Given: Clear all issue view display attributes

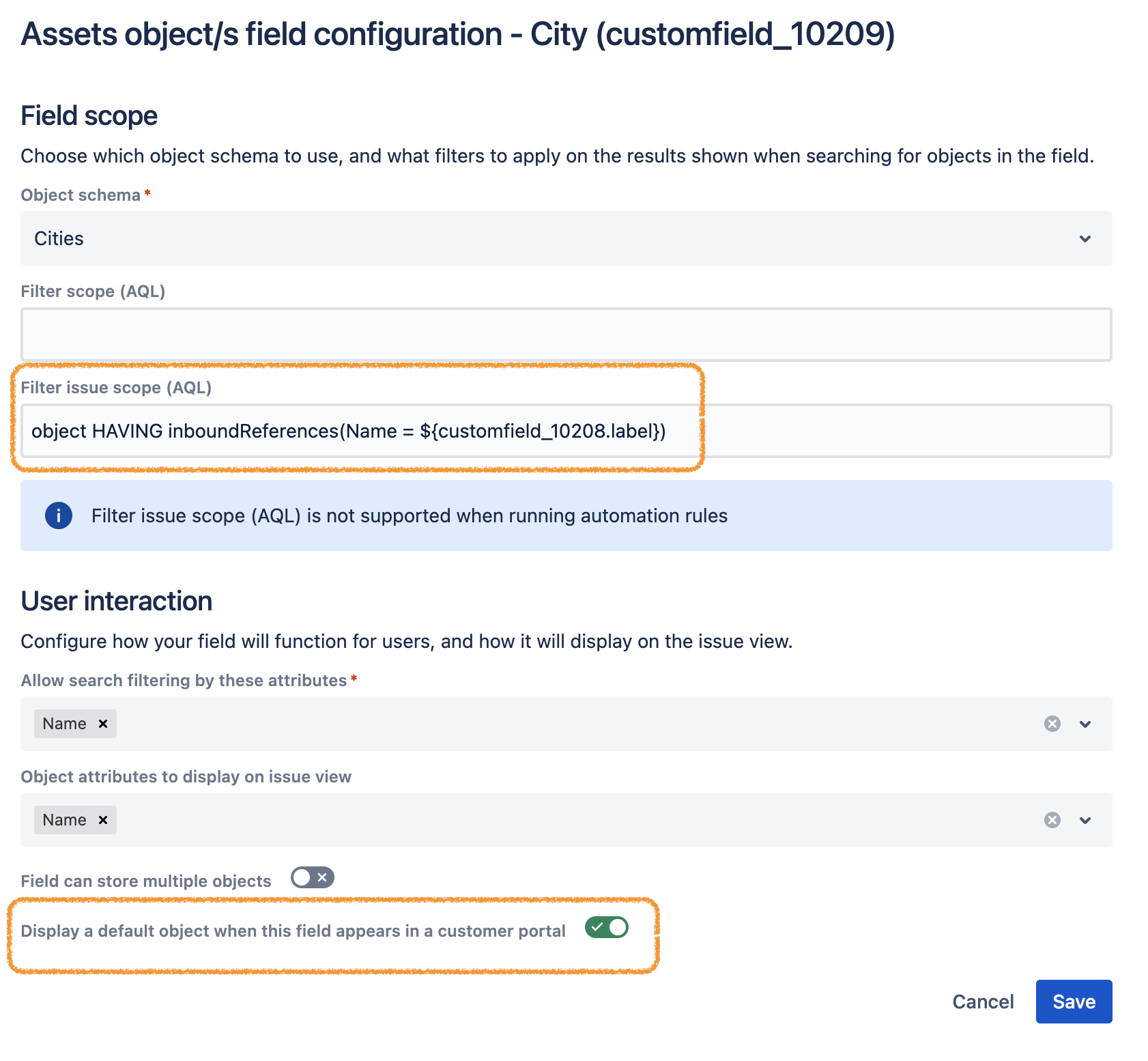Looking at the screenshot, I should click(1052, 820).
